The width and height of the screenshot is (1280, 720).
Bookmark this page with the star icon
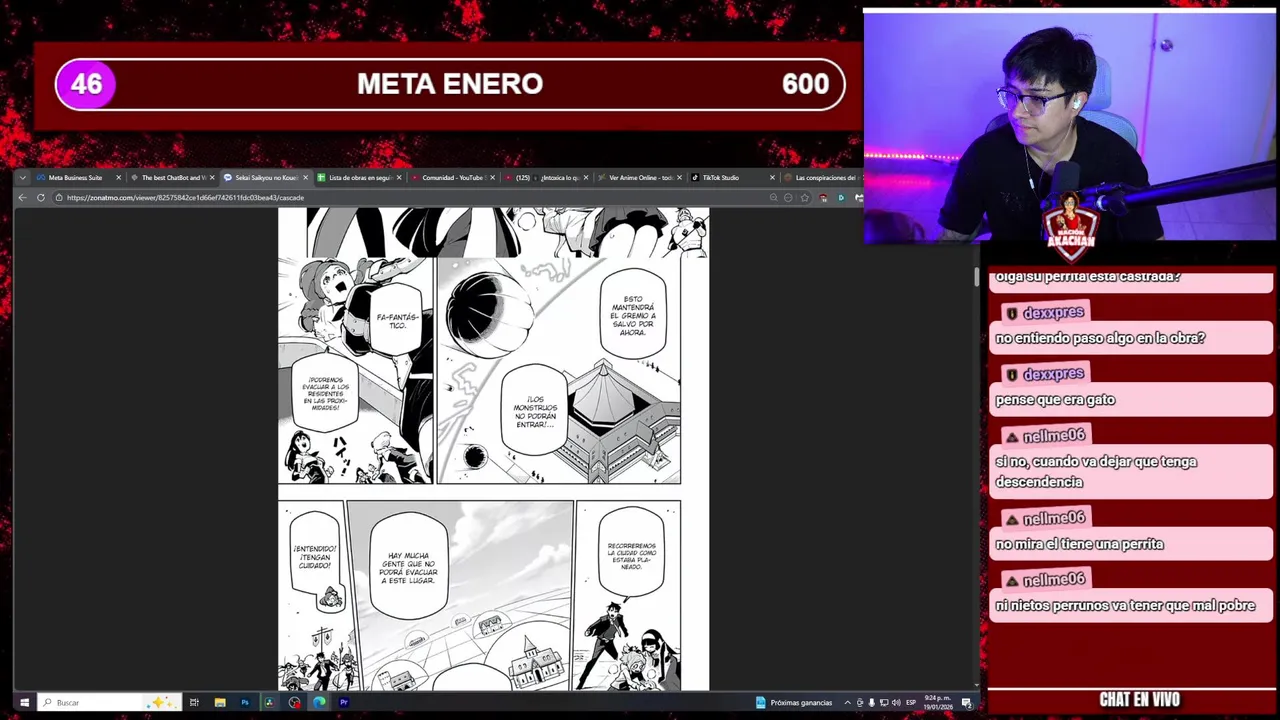point(804,197)
